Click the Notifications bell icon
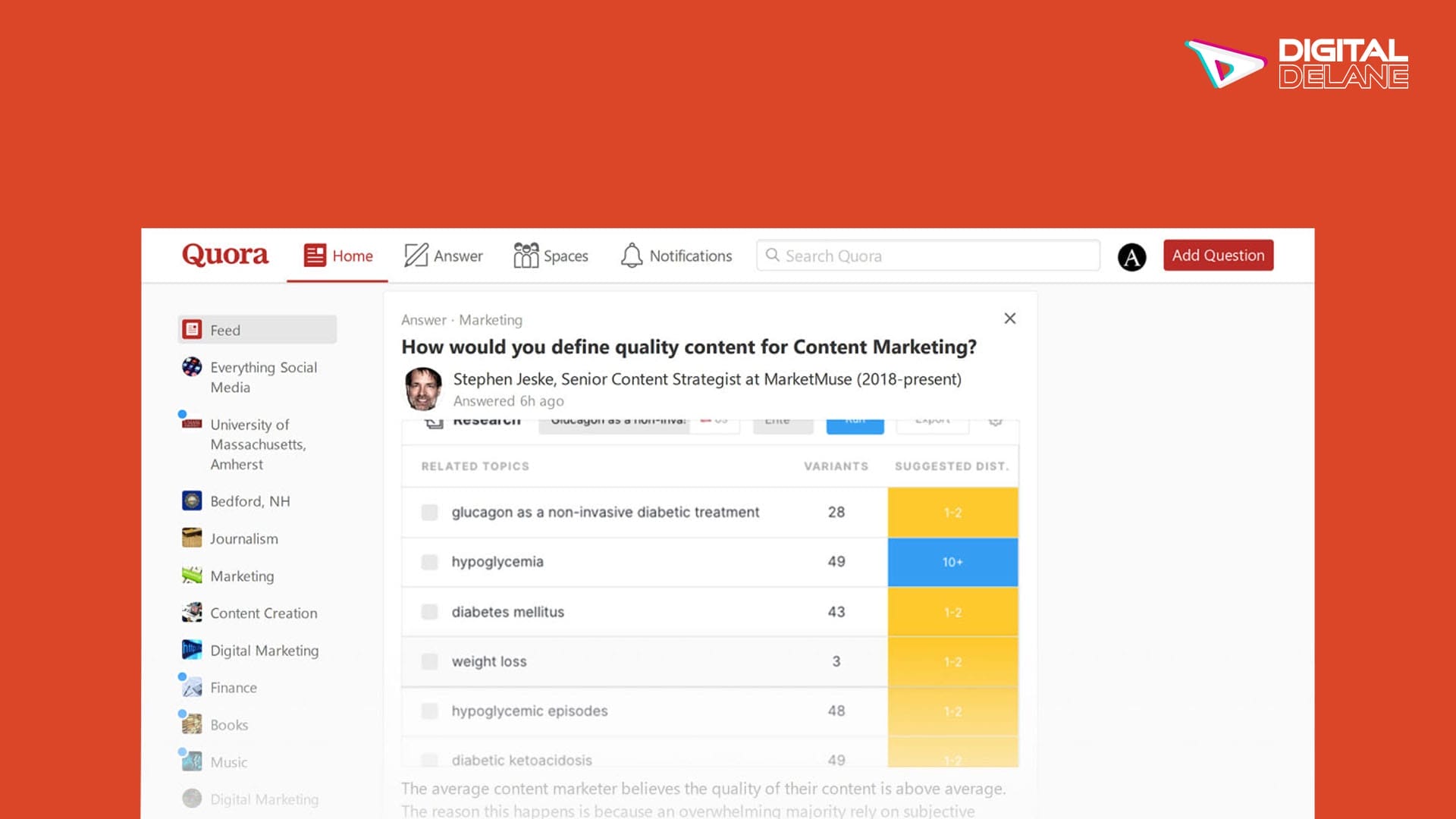Viewport: 1456px width, 819px height. coord(631,256)
